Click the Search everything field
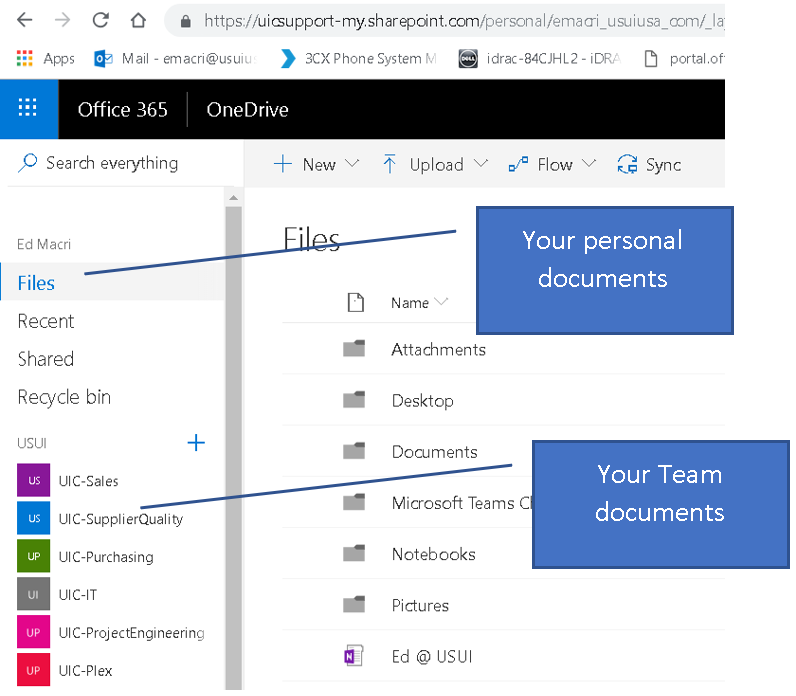 click(x=112, y=163)
